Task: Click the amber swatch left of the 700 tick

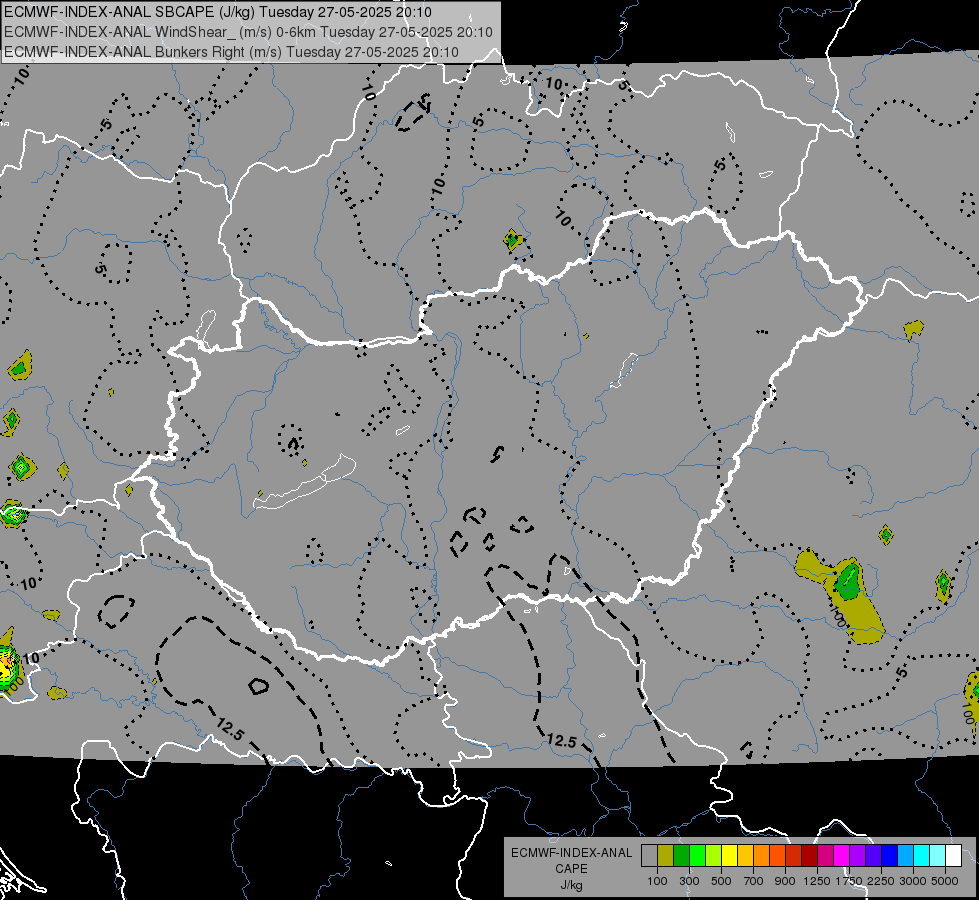Action: (x=745, y=856)
